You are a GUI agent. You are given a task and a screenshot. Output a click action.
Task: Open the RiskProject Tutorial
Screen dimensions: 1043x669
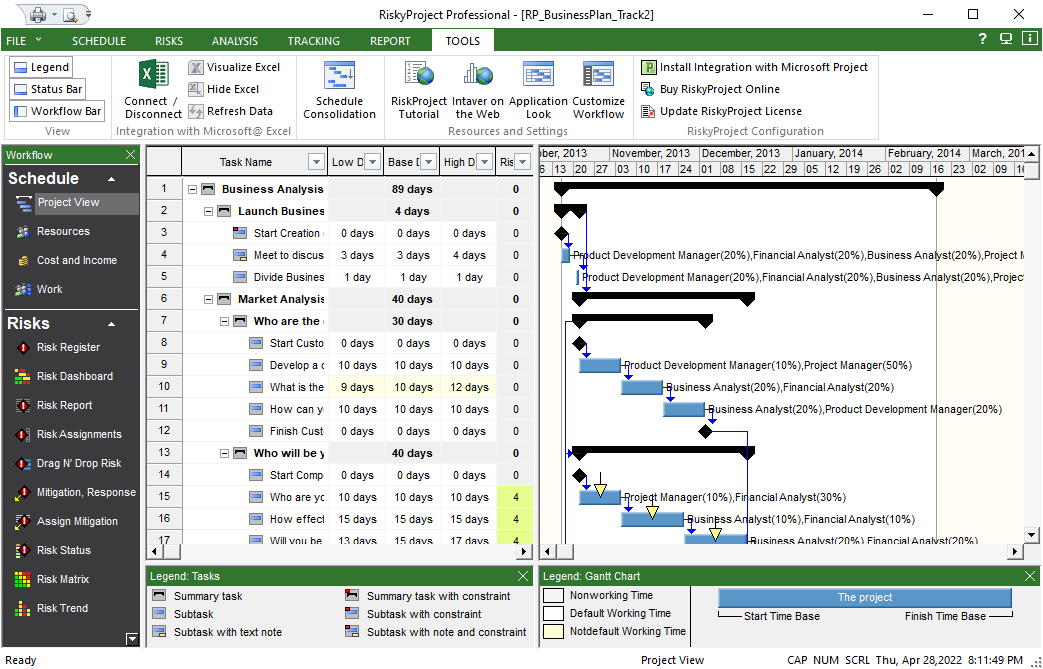pos(418,90)
